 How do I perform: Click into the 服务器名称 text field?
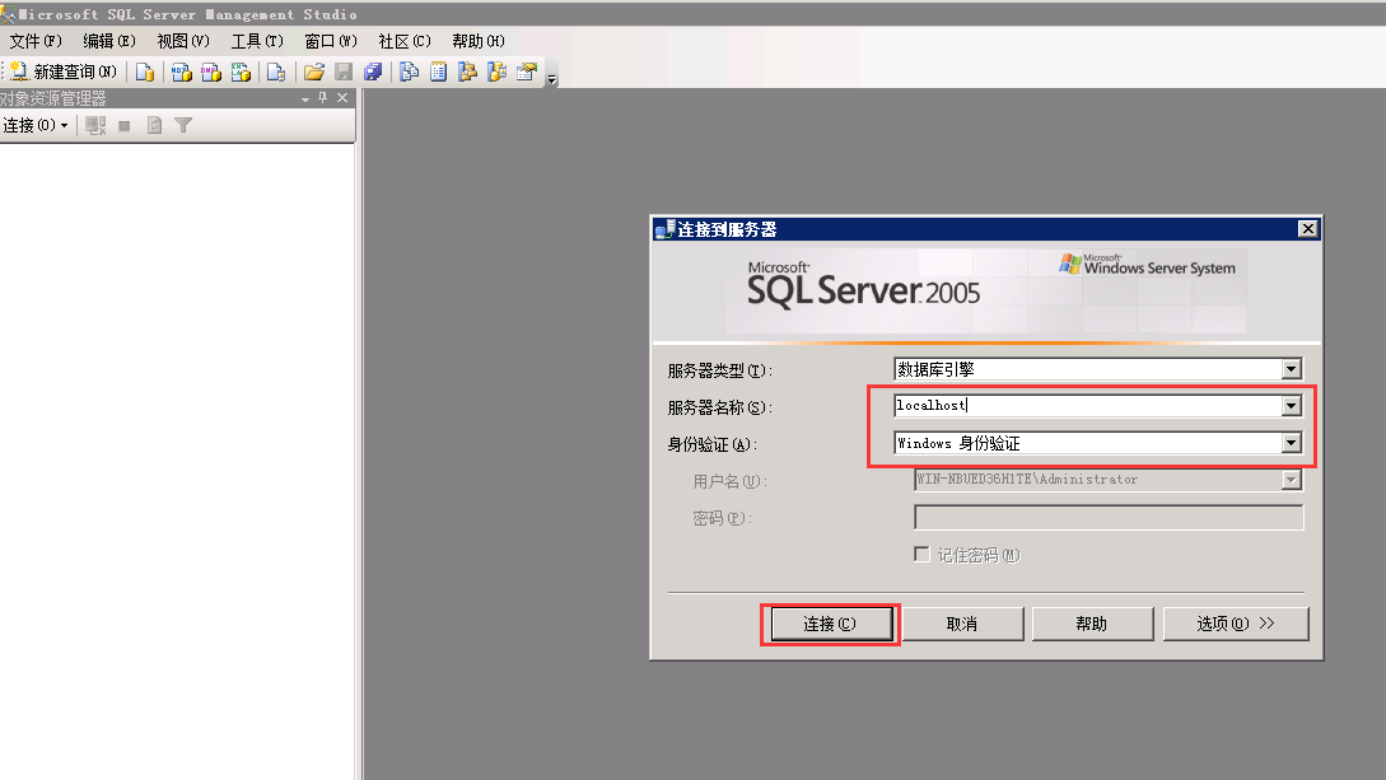pos(1085,406)
